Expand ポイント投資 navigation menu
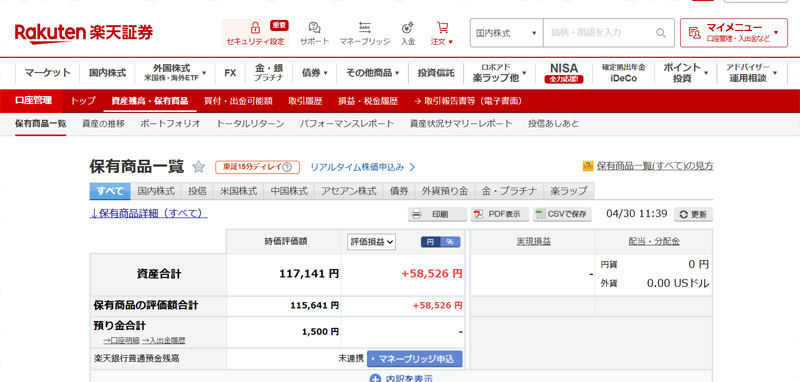Screen dimensions: 800x382 tap(686, 73)
